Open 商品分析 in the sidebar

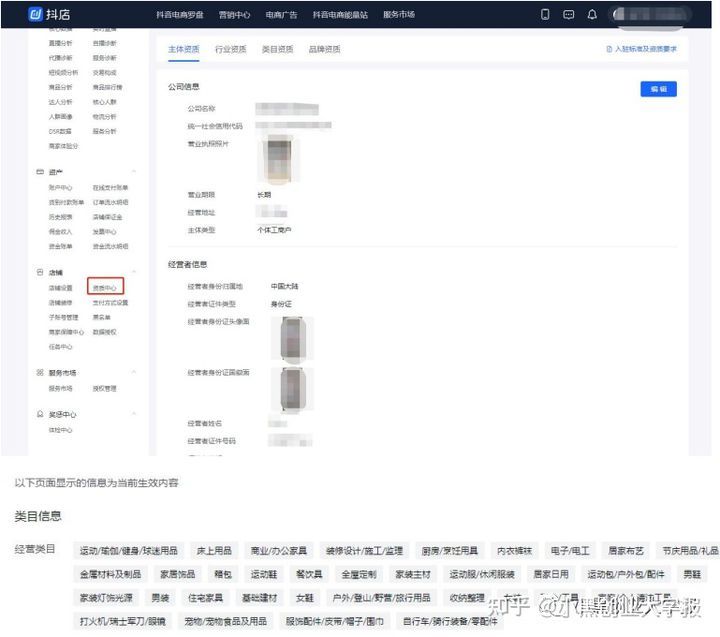(61, 87)
